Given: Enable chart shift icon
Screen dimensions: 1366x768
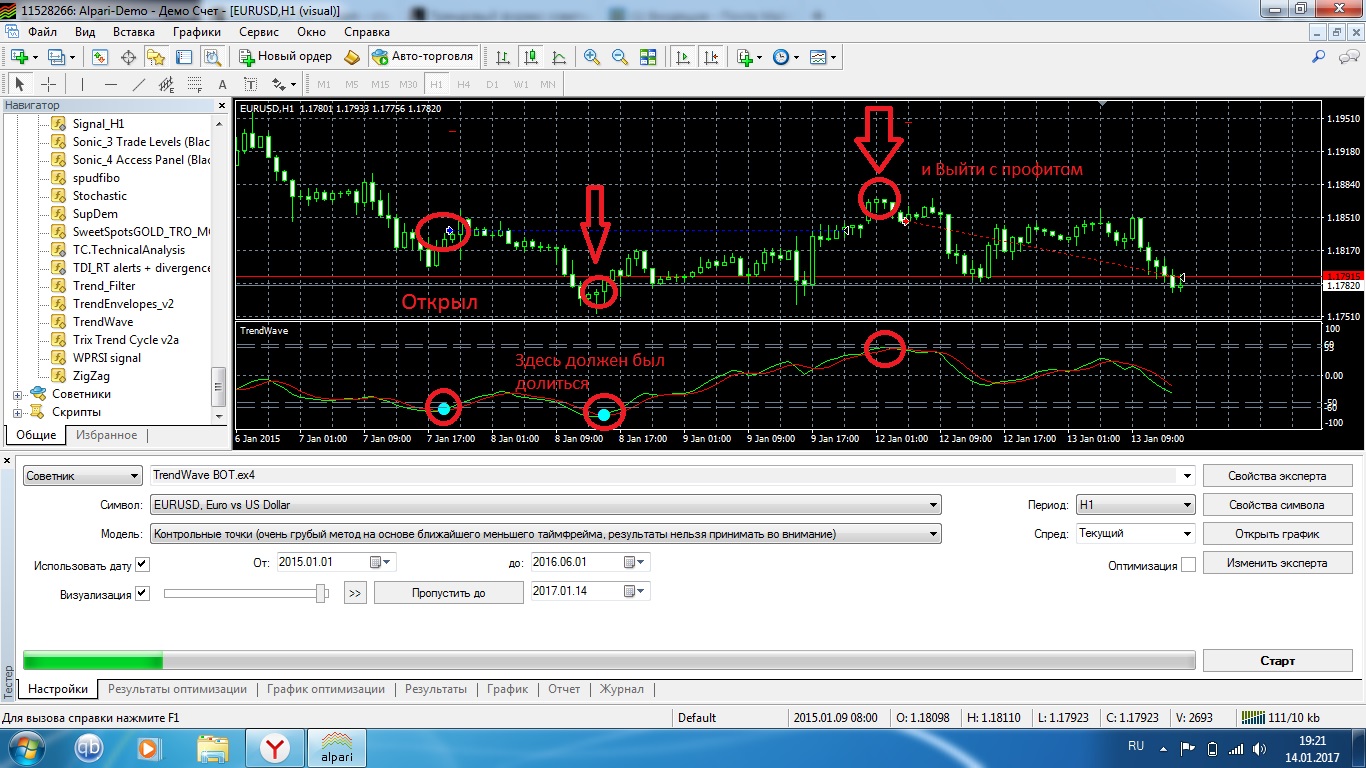Looking at the screenshot, I should tap(711, 57).
